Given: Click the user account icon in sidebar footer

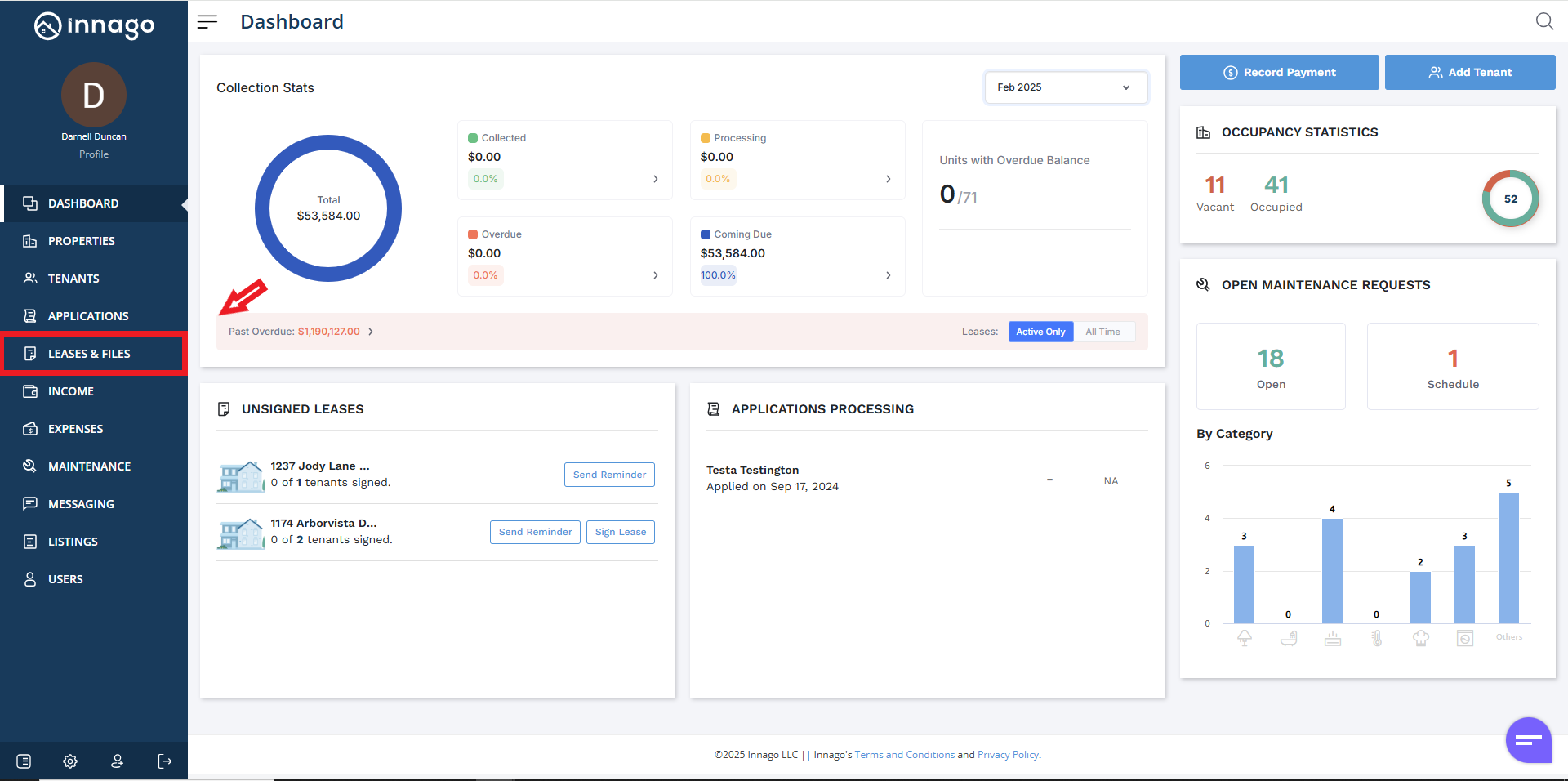Looking at the screenshot, I should (117, 761).
